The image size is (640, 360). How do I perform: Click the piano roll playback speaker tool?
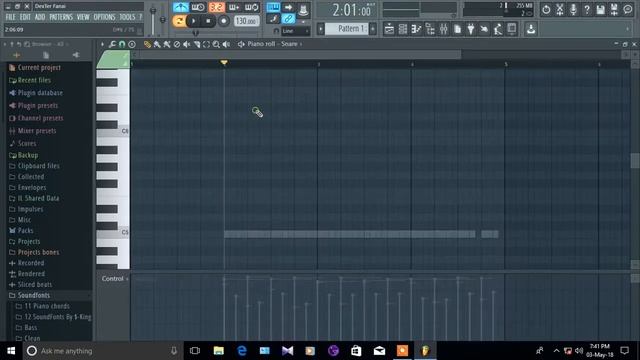click(x=226, y=44)
